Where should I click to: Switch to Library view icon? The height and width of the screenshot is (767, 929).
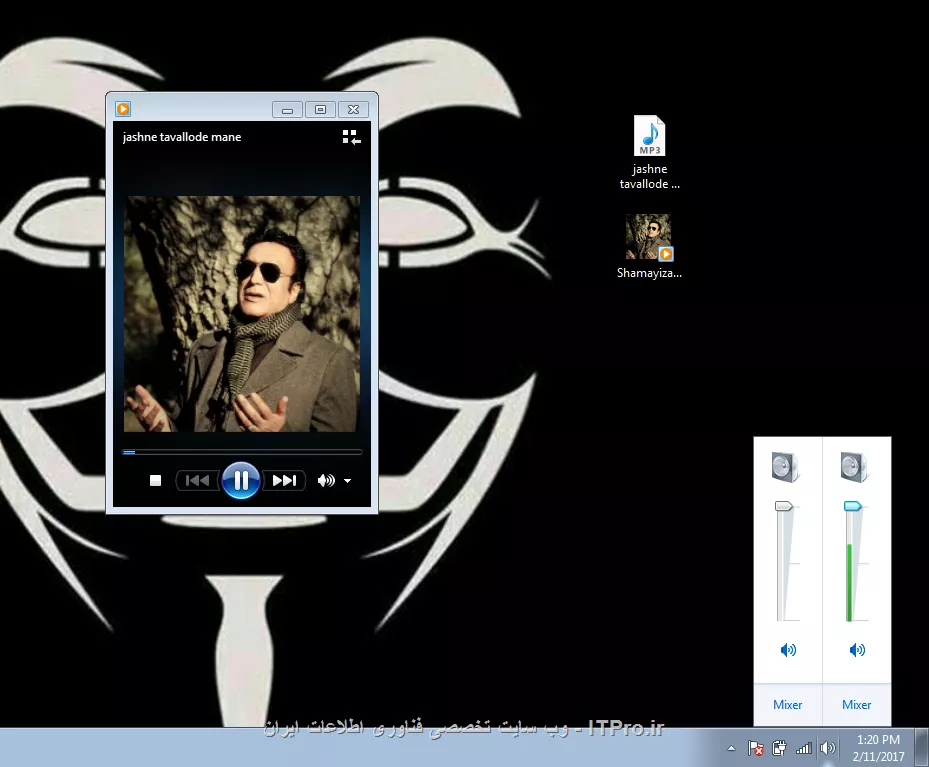[x=351, y=137]
